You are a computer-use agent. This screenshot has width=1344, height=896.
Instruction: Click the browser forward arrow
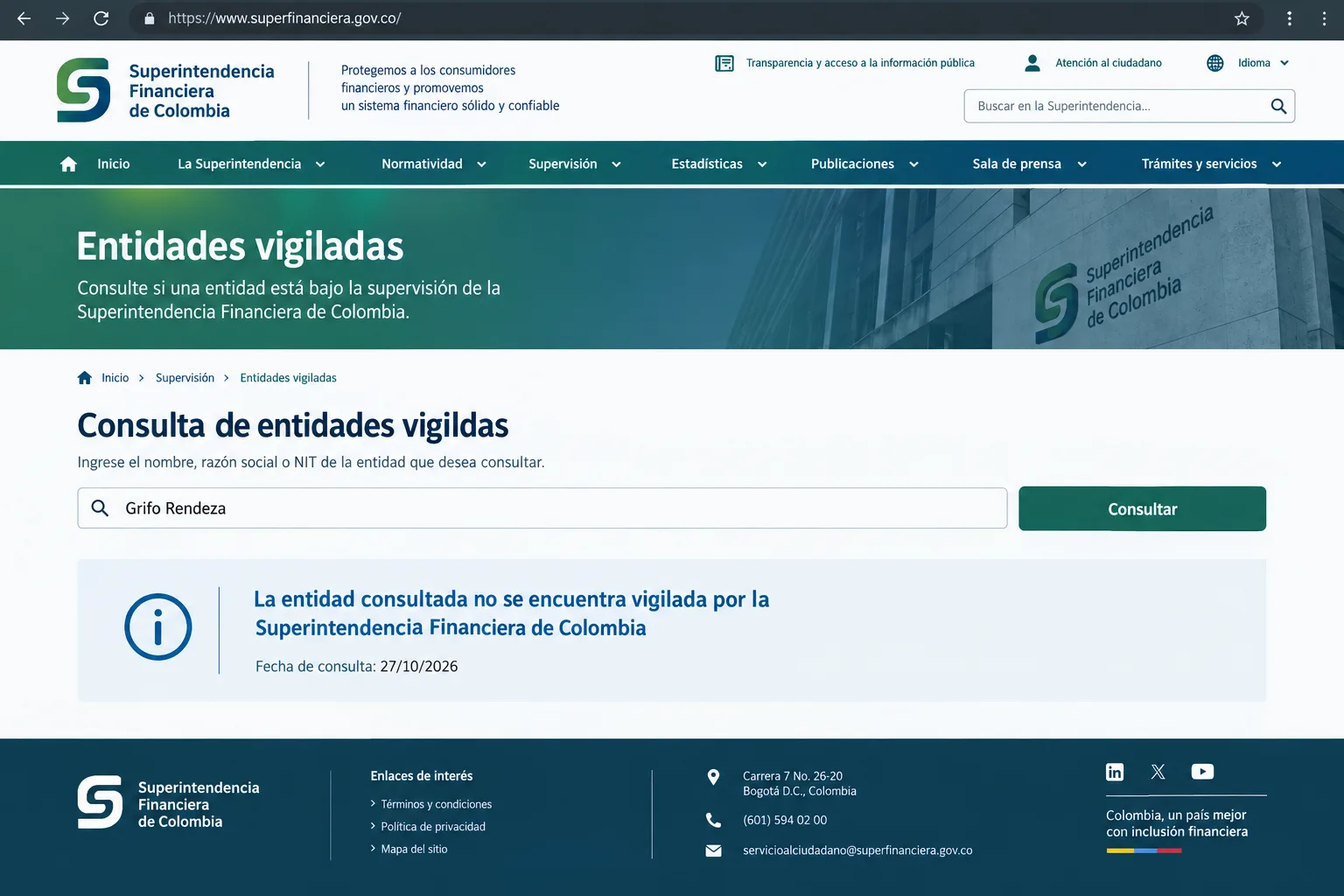pos(62,18)
